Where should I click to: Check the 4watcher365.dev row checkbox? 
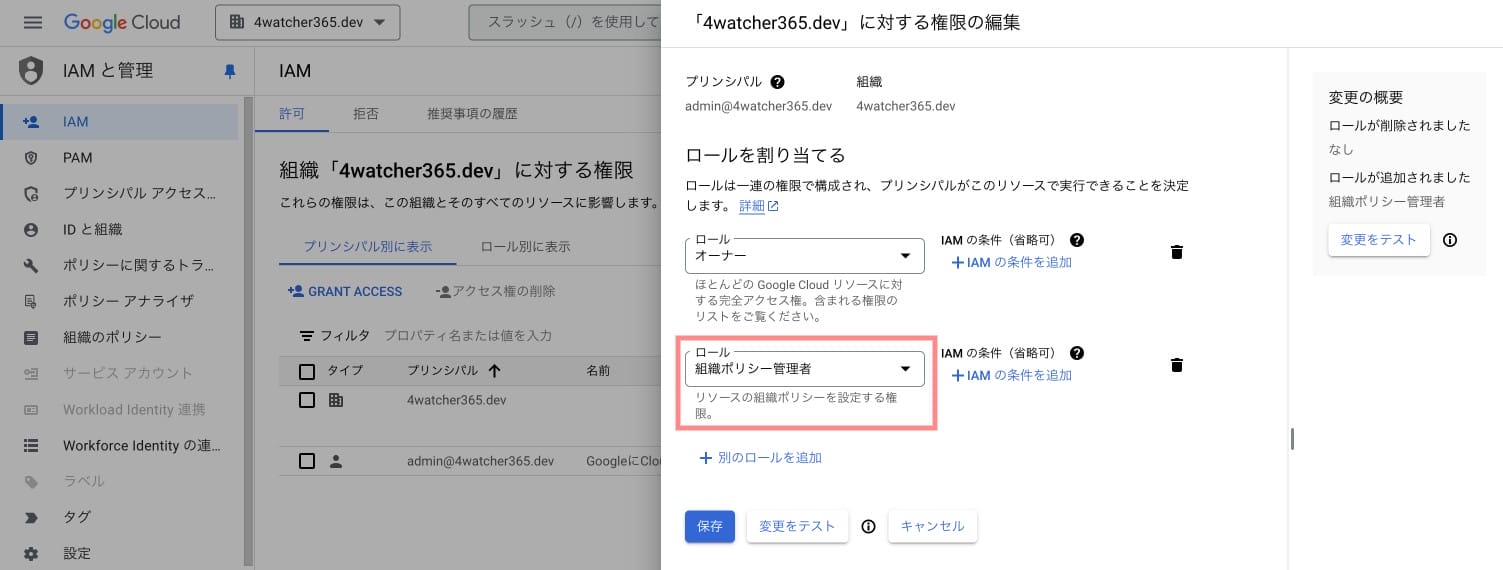307,400
